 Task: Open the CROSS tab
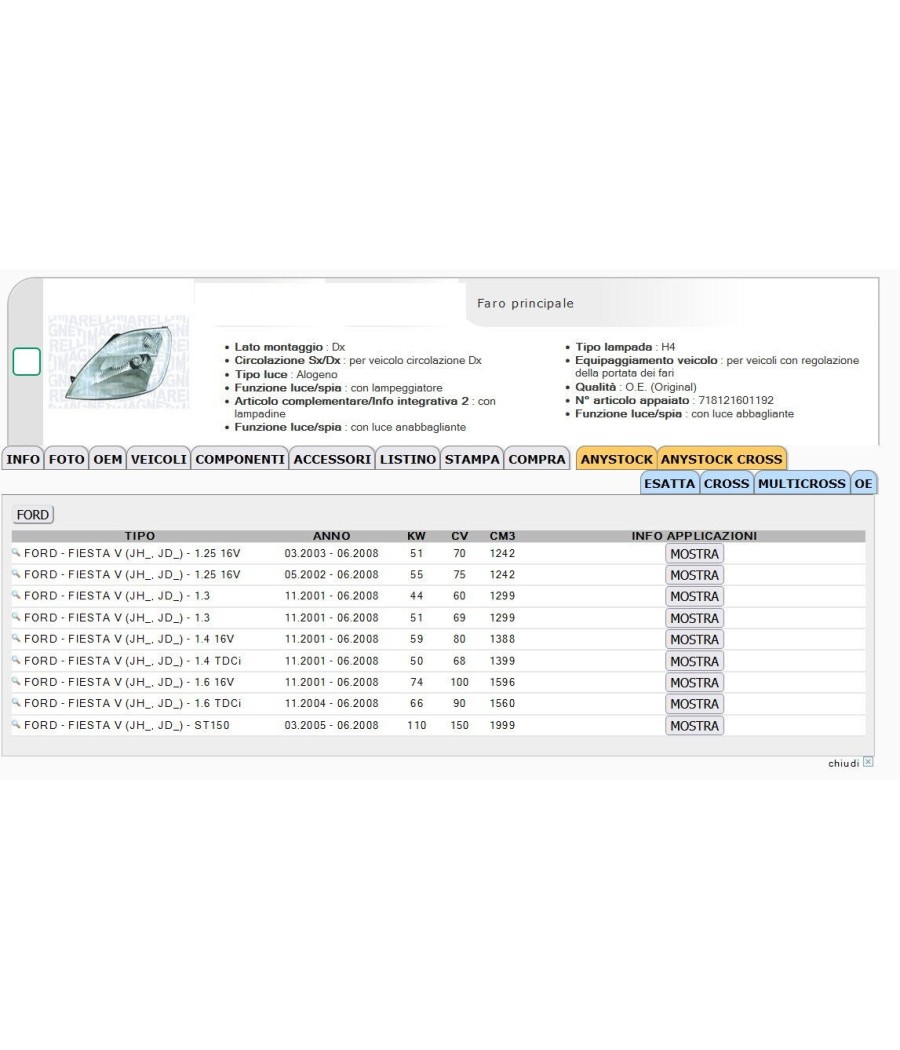(x=727, y=483)
